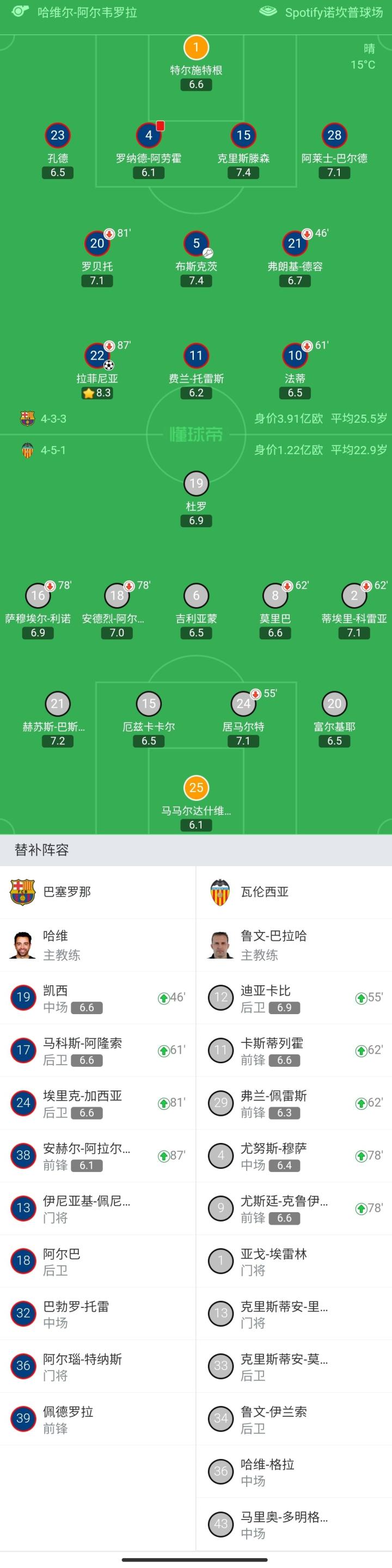392x1568 pixels.
Task: Tap 鲁文-巴拉哈 head coach photo
Action: pos(220,944)
